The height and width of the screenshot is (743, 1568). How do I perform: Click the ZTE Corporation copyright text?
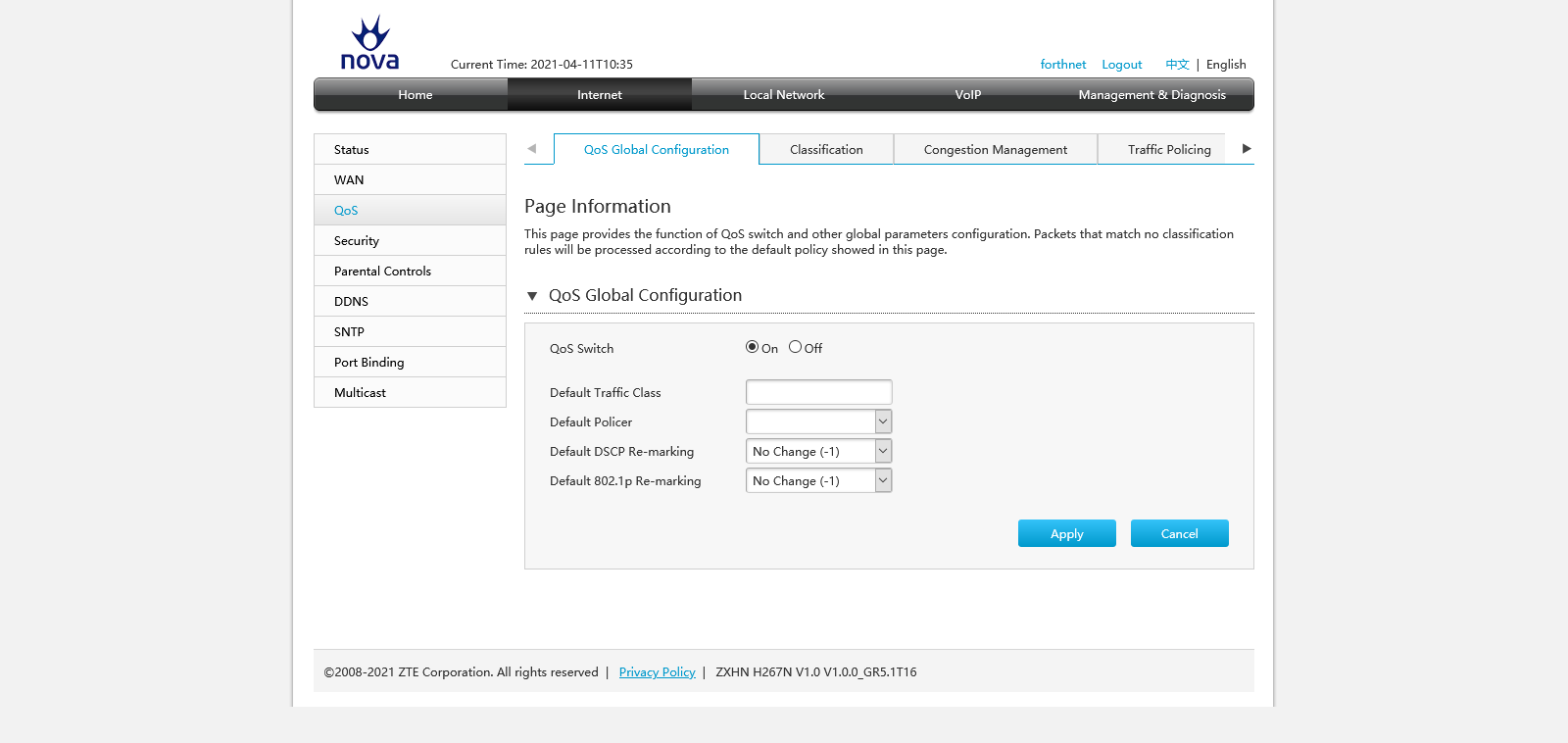pyautogui.click(x=461, y=672)
